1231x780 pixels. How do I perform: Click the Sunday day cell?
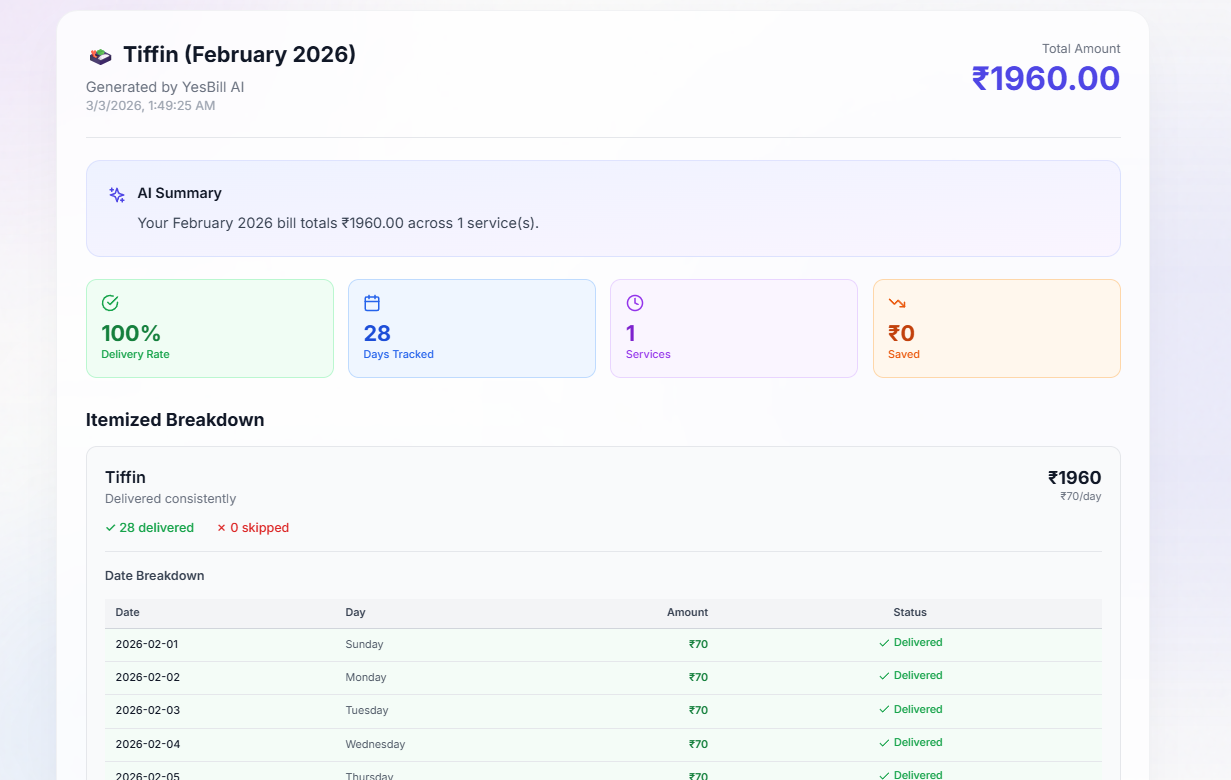(364, 644)
